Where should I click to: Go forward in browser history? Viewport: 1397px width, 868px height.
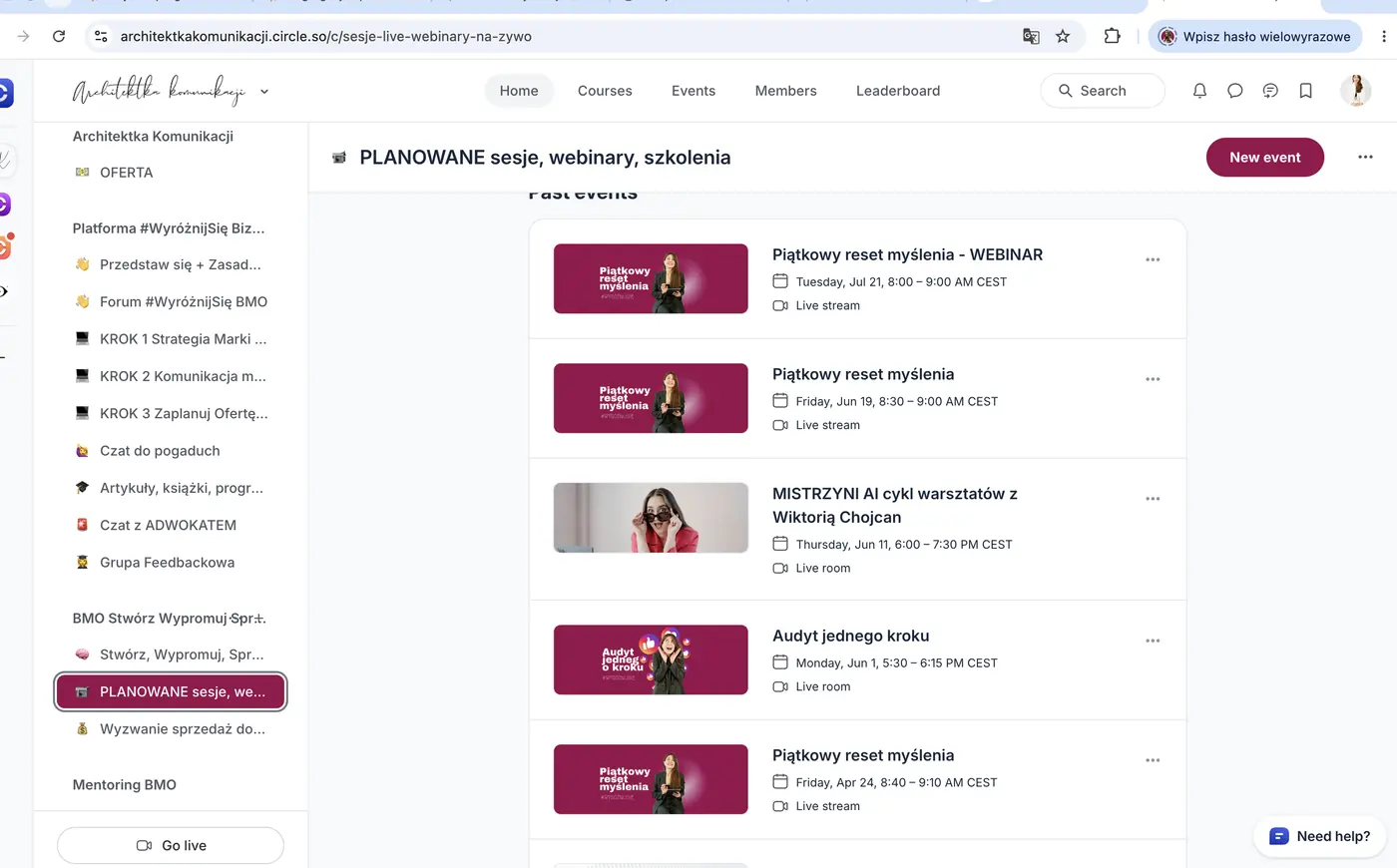tap(23, 36)
